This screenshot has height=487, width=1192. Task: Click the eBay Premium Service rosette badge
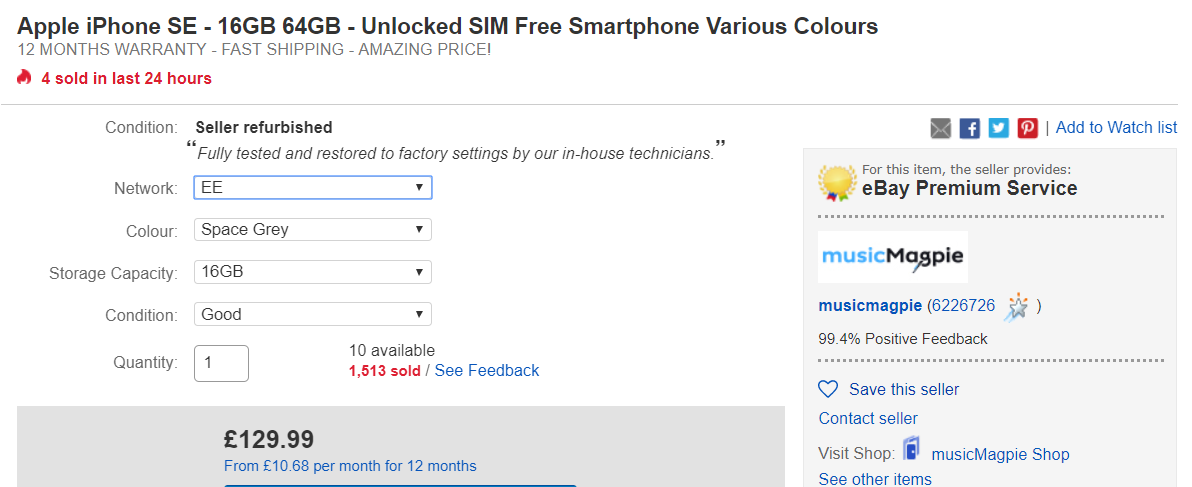click(x=837, y=182)
